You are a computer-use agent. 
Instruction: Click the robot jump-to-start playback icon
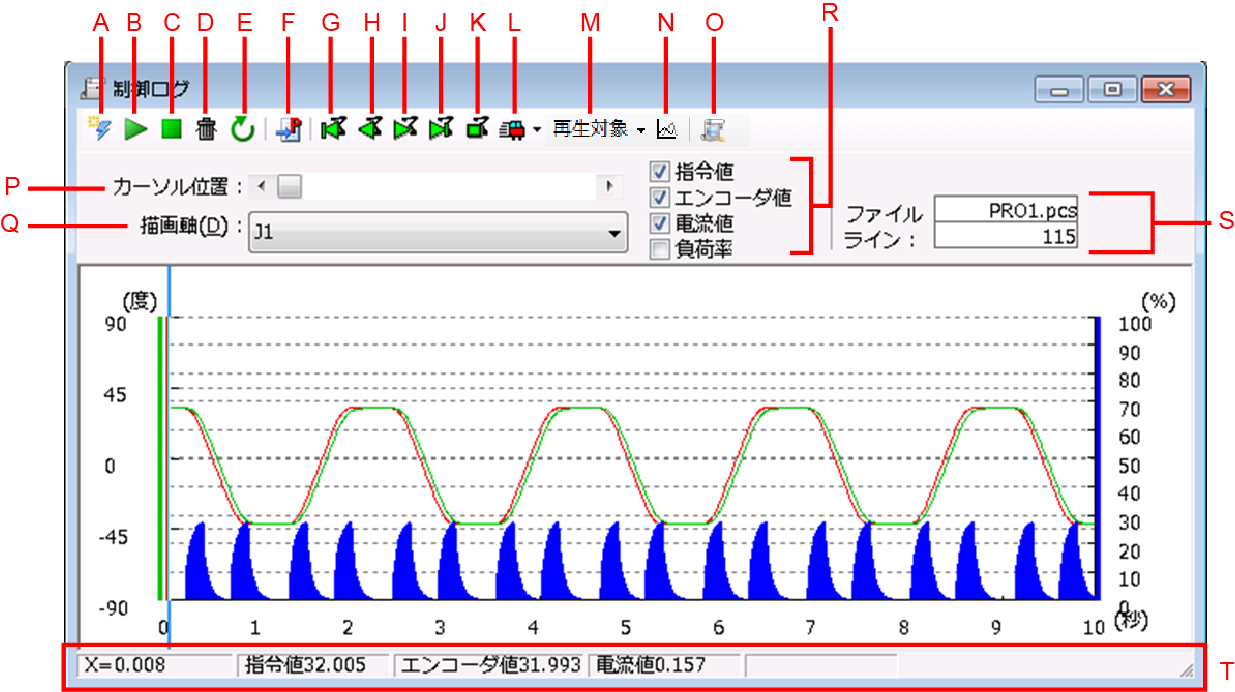[x=332, y=129]
